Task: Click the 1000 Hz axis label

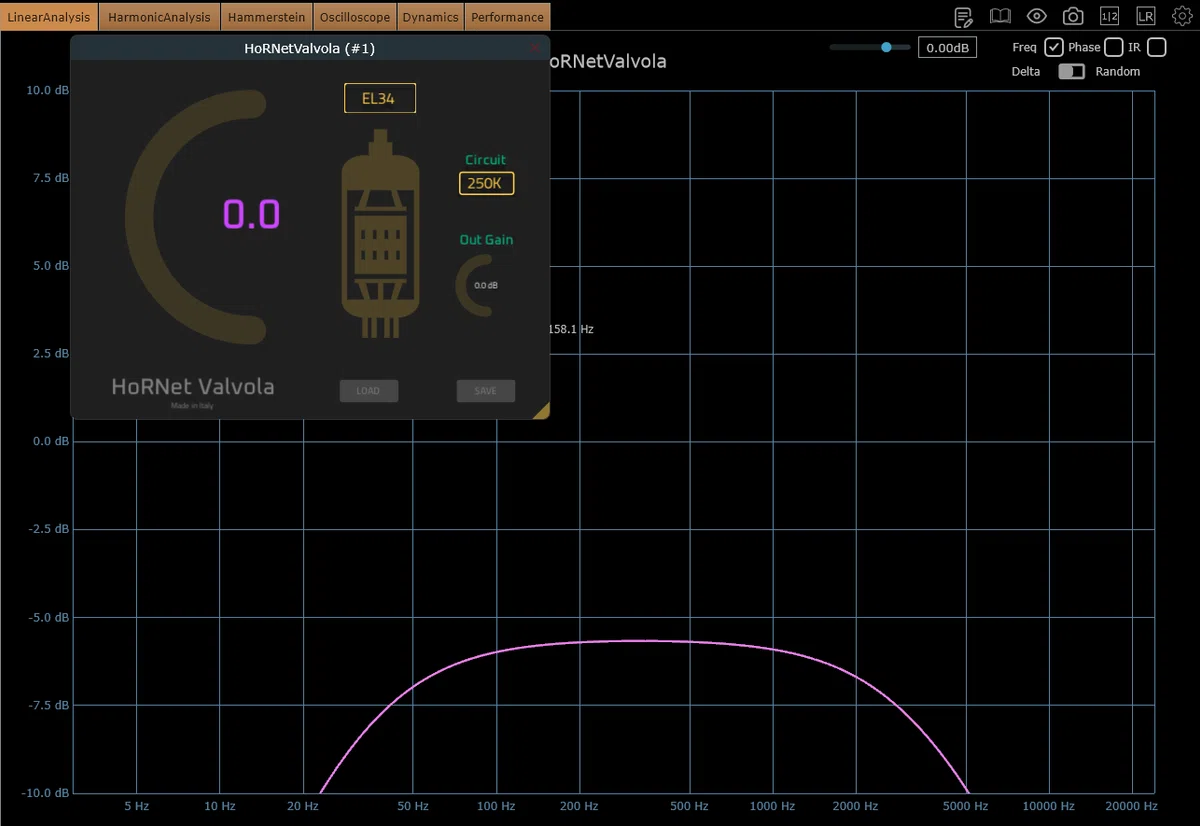Action: [772, 806]
